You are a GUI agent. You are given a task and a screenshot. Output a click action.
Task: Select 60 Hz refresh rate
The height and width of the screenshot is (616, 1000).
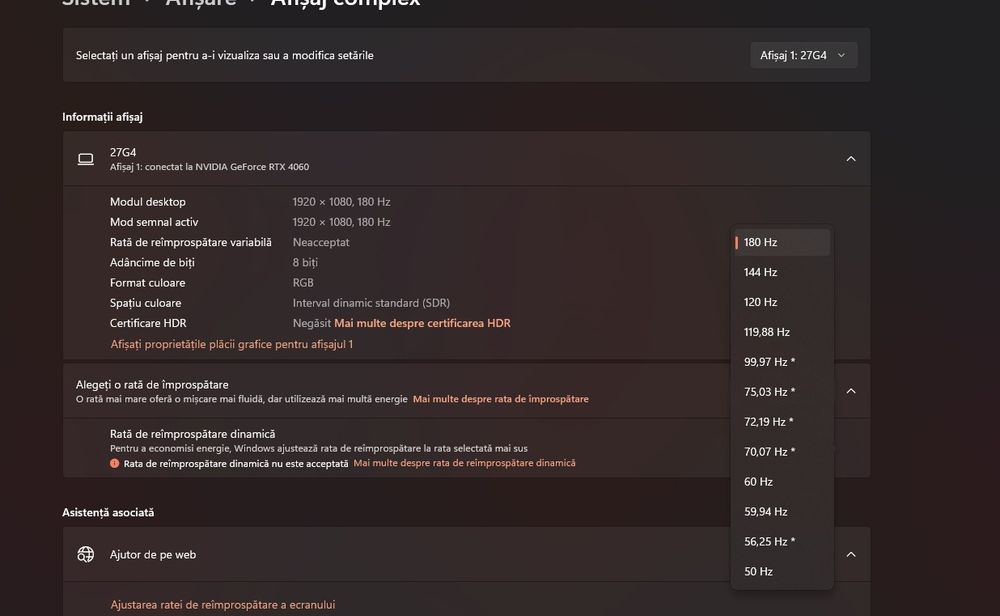(x=782, y=482)
